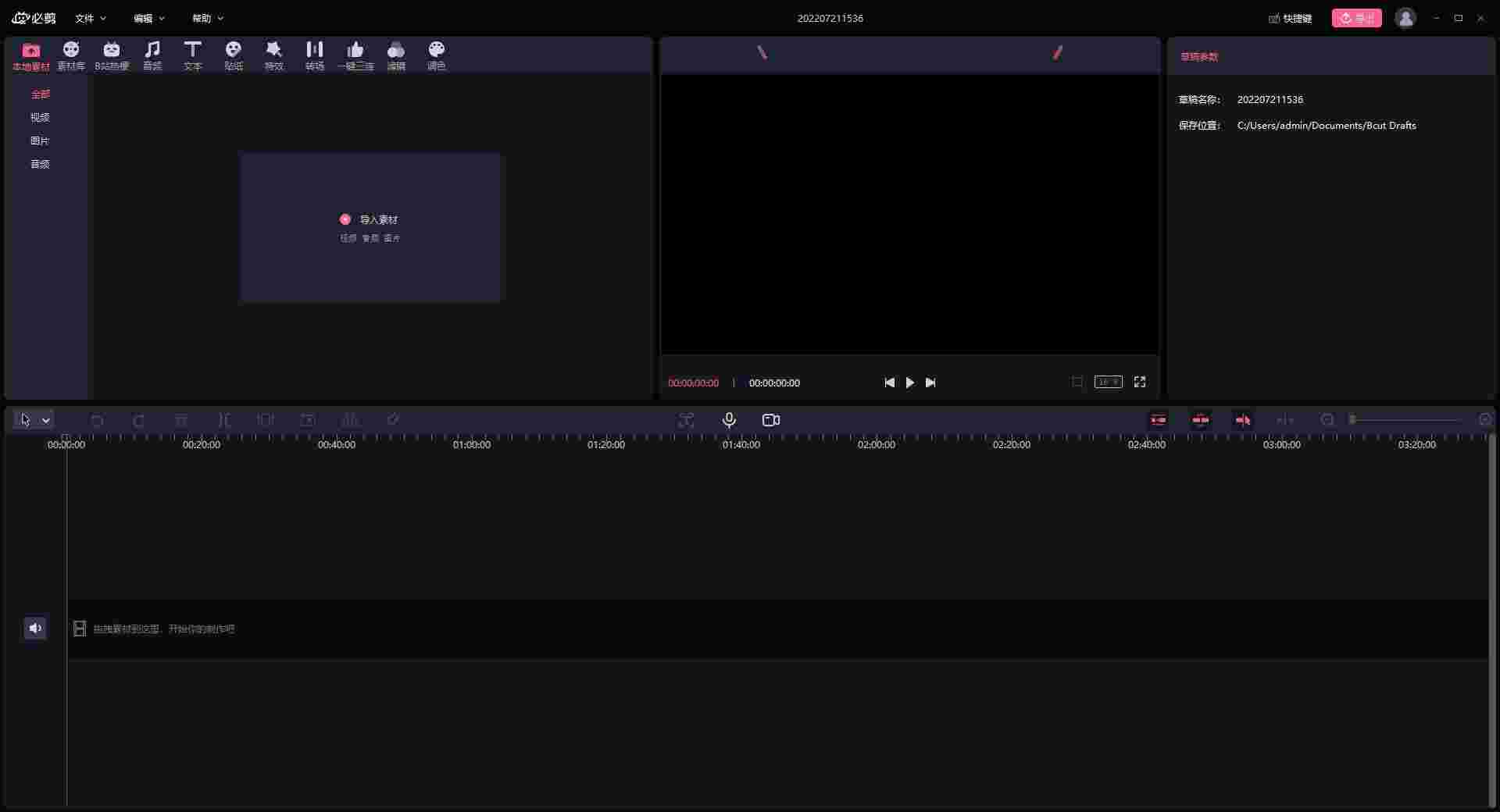This screenshot has width=1500, height=812.
Task: Open the 调色 color grading palette
Action: click(x=437, y=56)
